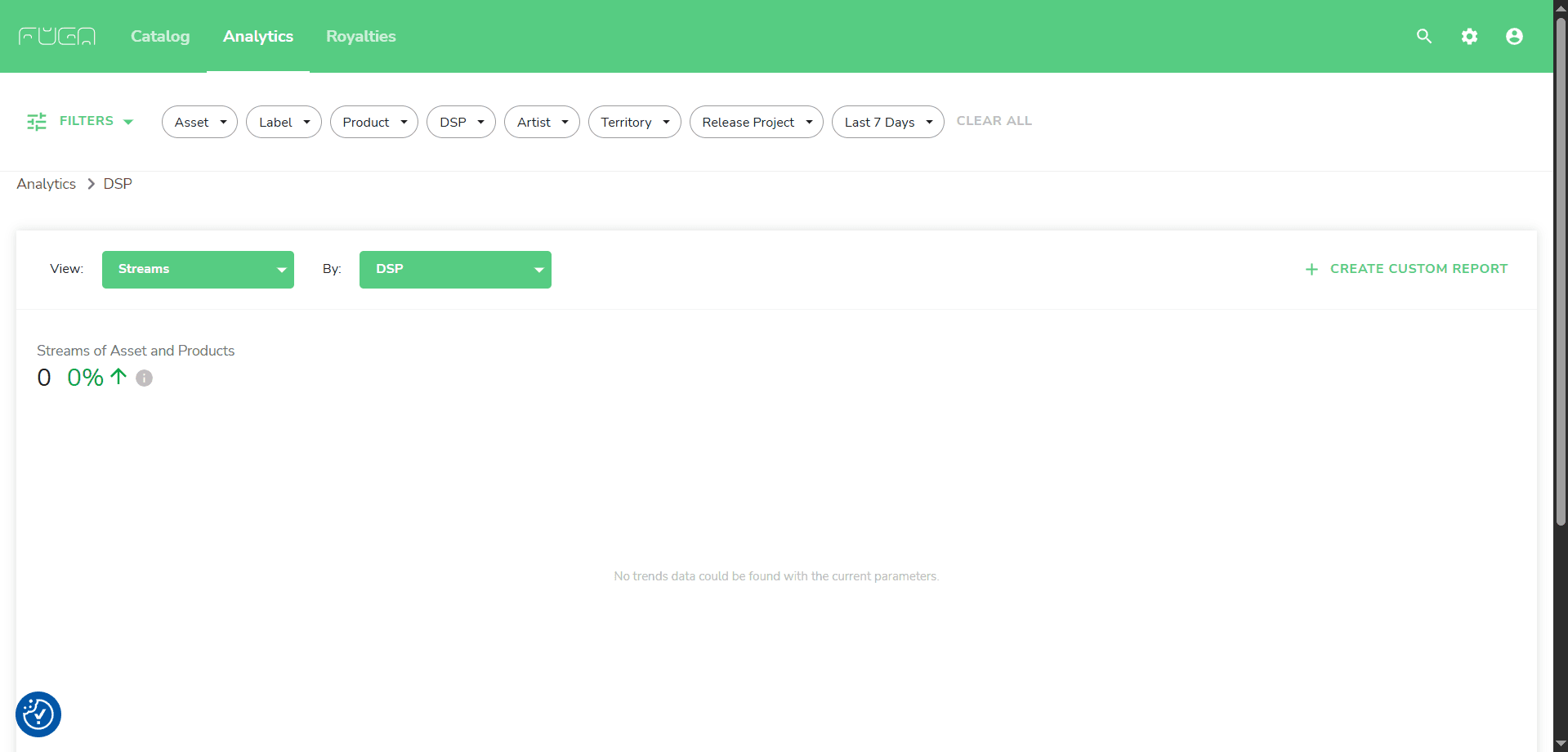Click the Clear All button
The width and height of the screenshot is (1568, 752).
tap(994, 121)
